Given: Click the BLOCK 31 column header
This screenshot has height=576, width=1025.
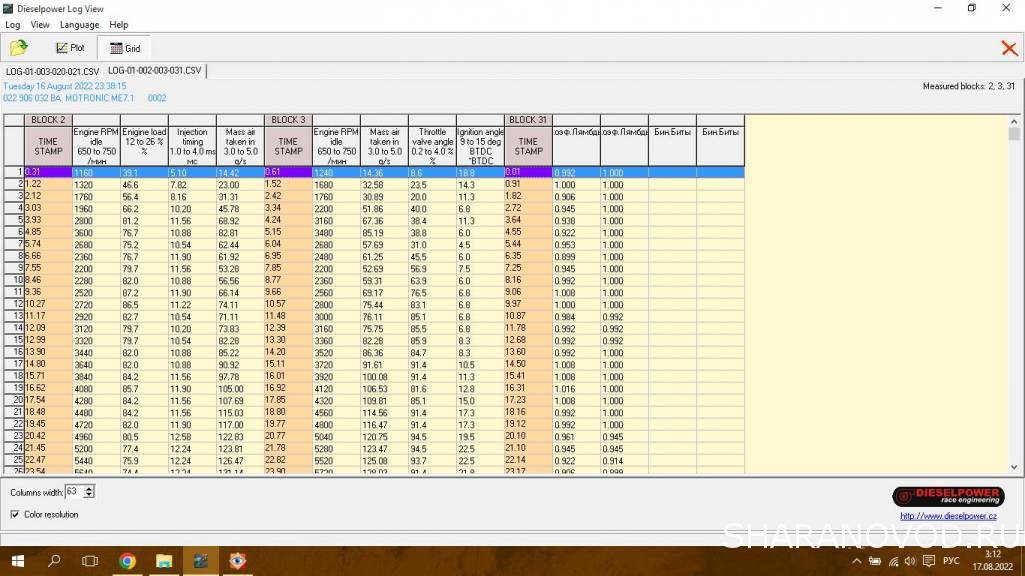Looking at the screenshot, I should (x=528, y=120).
